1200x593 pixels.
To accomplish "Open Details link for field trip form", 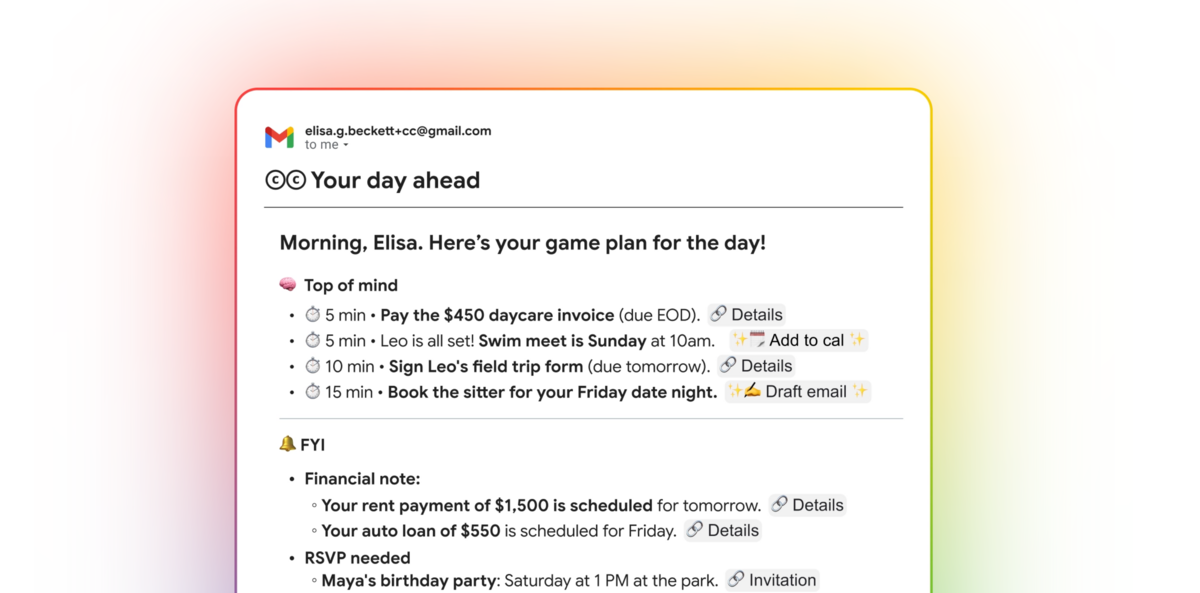I will [x=756, y=366].
